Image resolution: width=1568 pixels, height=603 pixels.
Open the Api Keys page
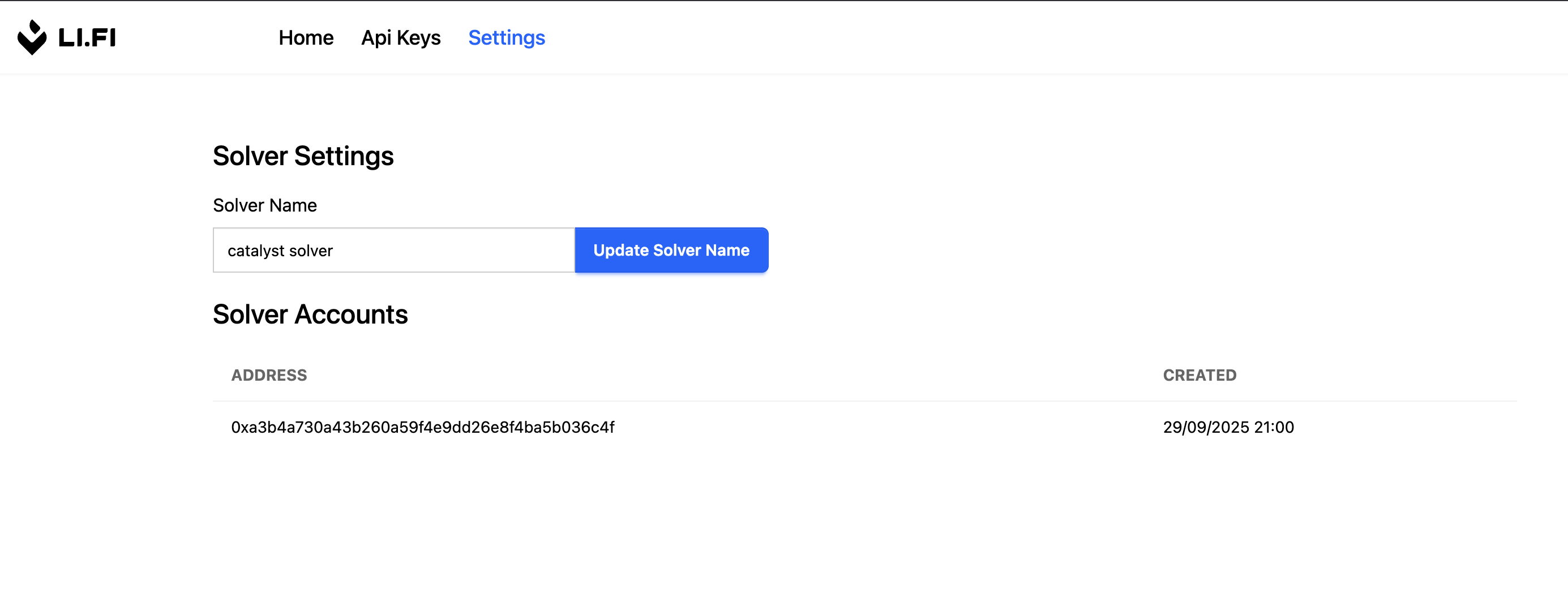click(401, 38)
